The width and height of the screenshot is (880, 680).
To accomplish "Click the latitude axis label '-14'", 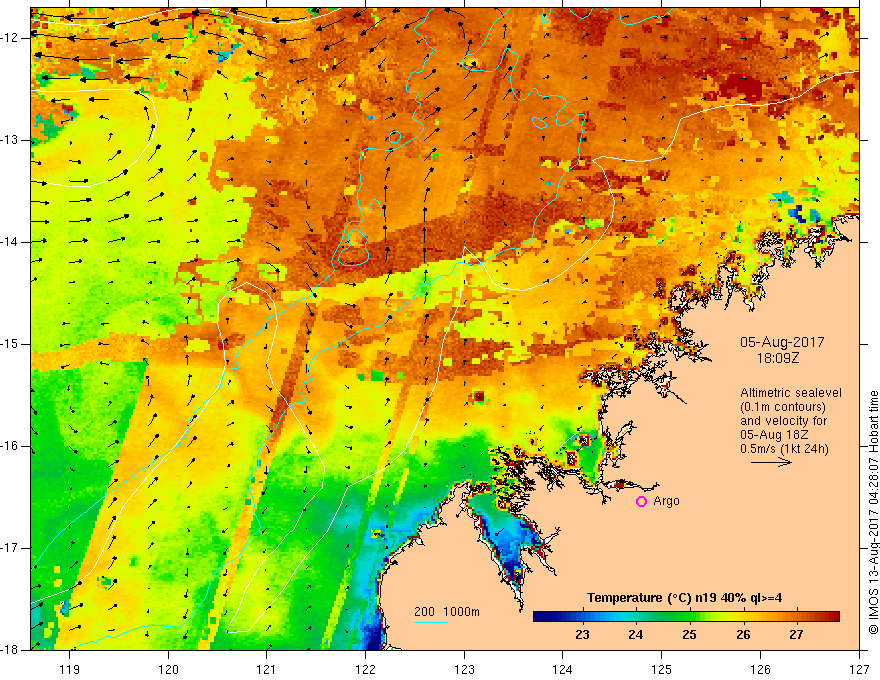I will pyautogui.click(x=11, y=242).
